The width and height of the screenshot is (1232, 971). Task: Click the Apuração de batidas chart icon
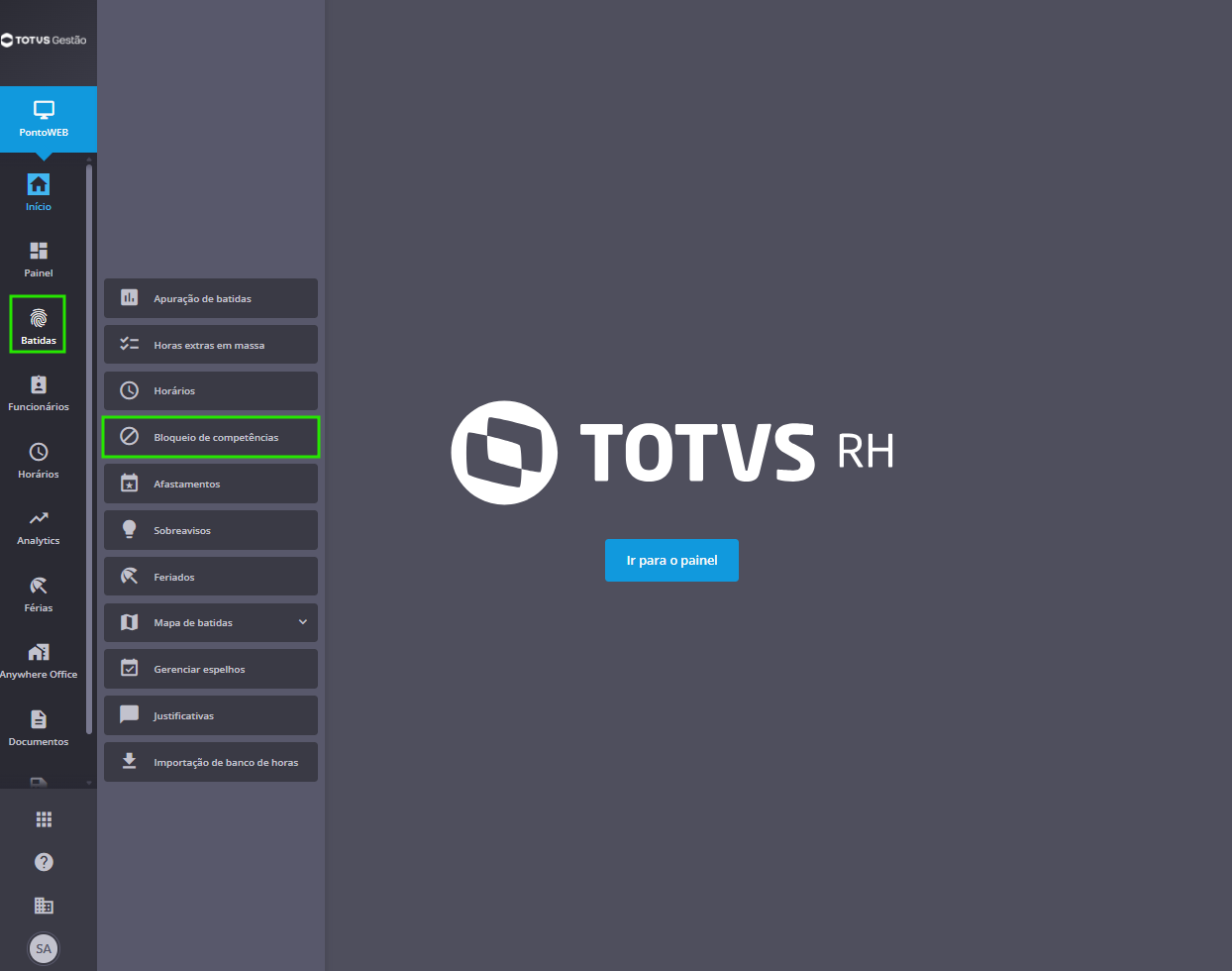[x=129, y=297]
